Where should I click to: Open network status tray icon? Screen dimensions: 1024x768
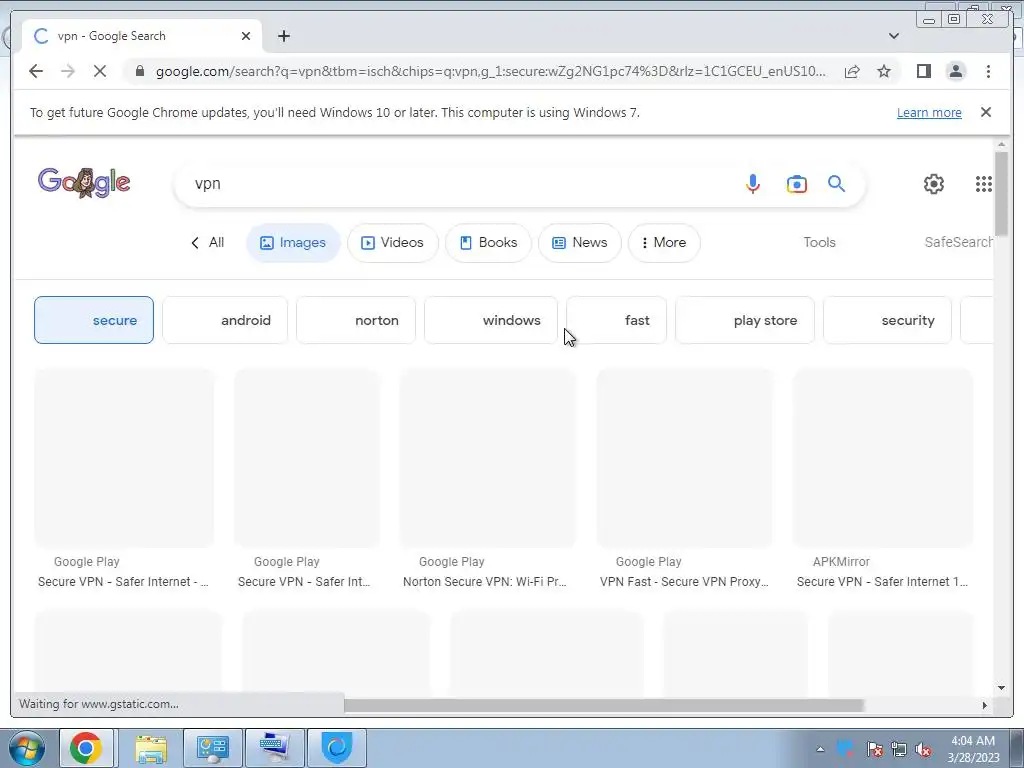[899, 749]
